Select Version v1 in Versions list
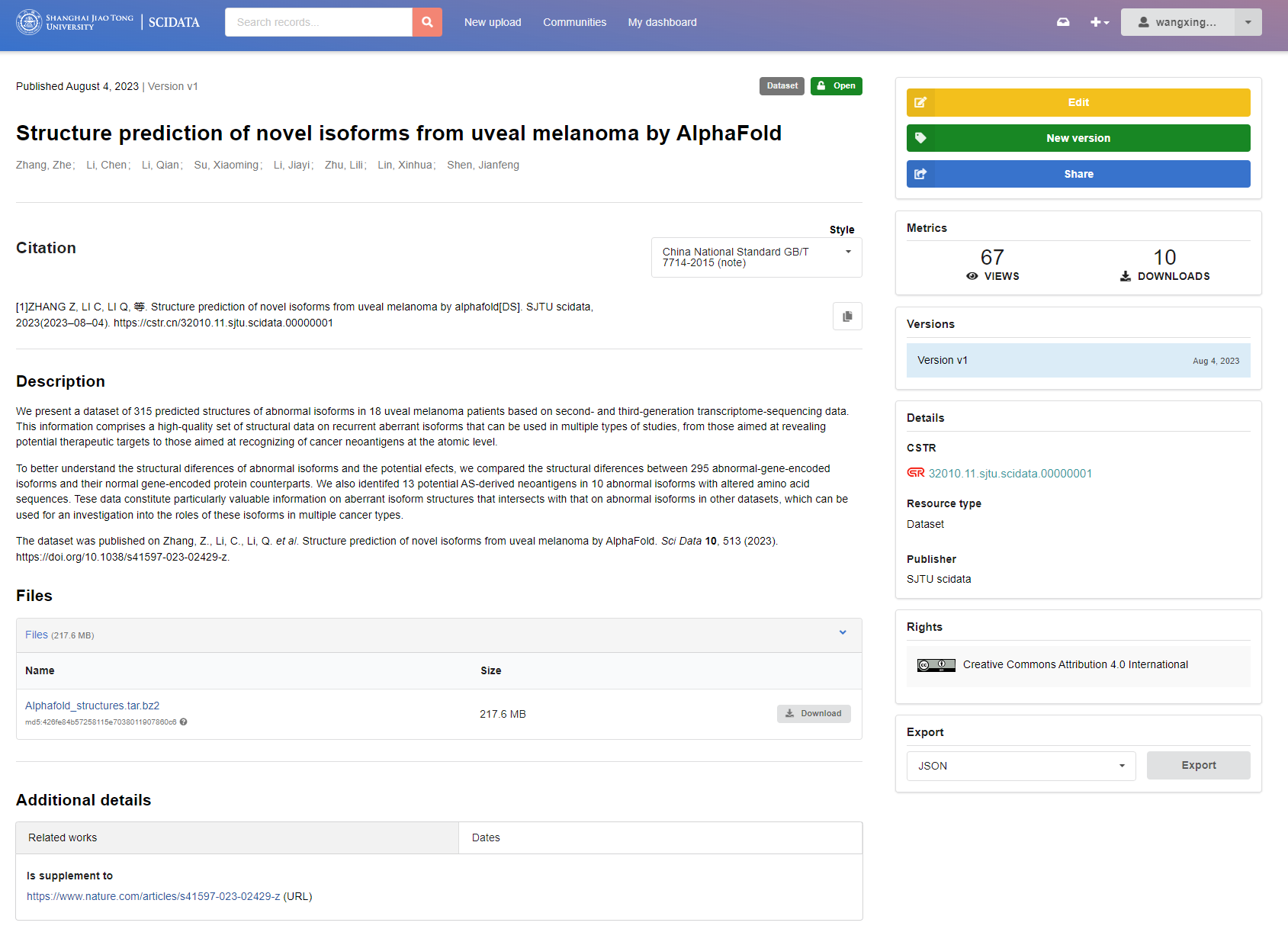Image resolution: width=1288 pixels, height=929 pixels. tap(1078, 360)
